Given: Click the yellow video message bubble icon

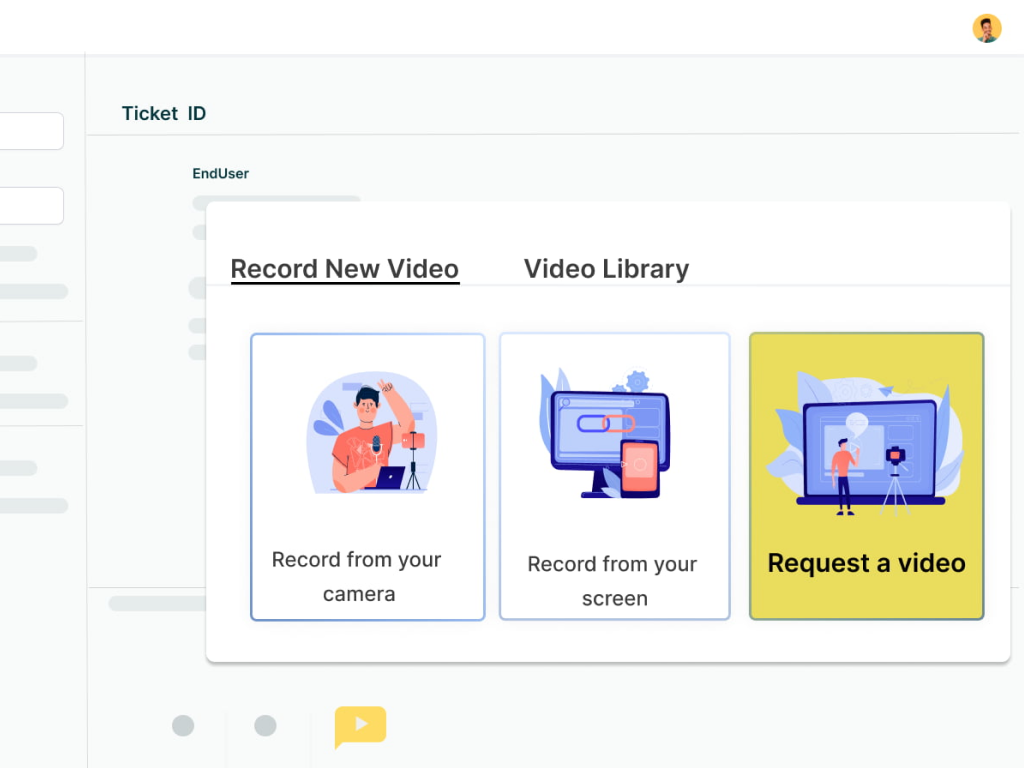Looking at the screenshot, I should tap(360, 725).
